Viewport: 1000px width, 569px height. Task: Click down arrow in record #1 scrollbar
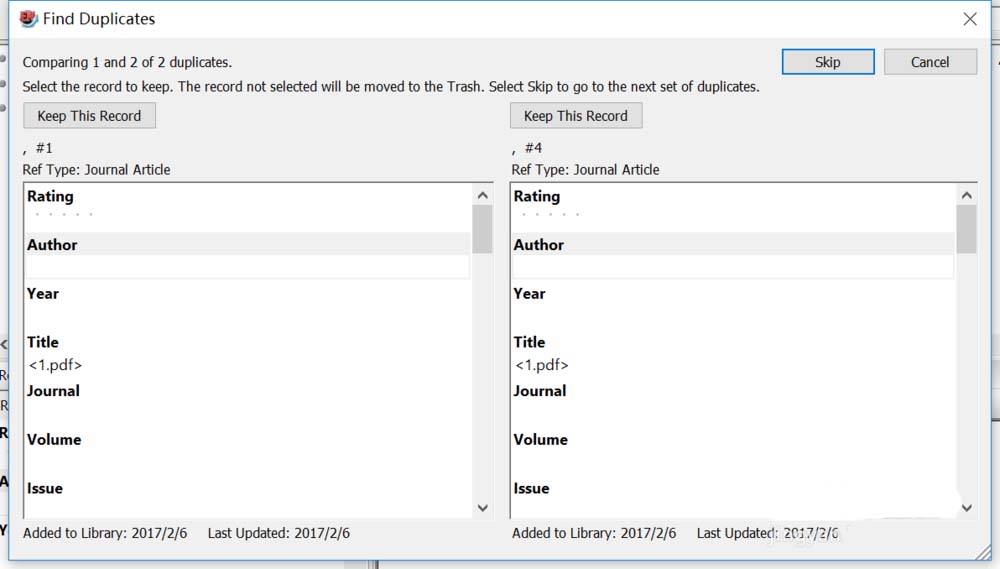[483, 508]
